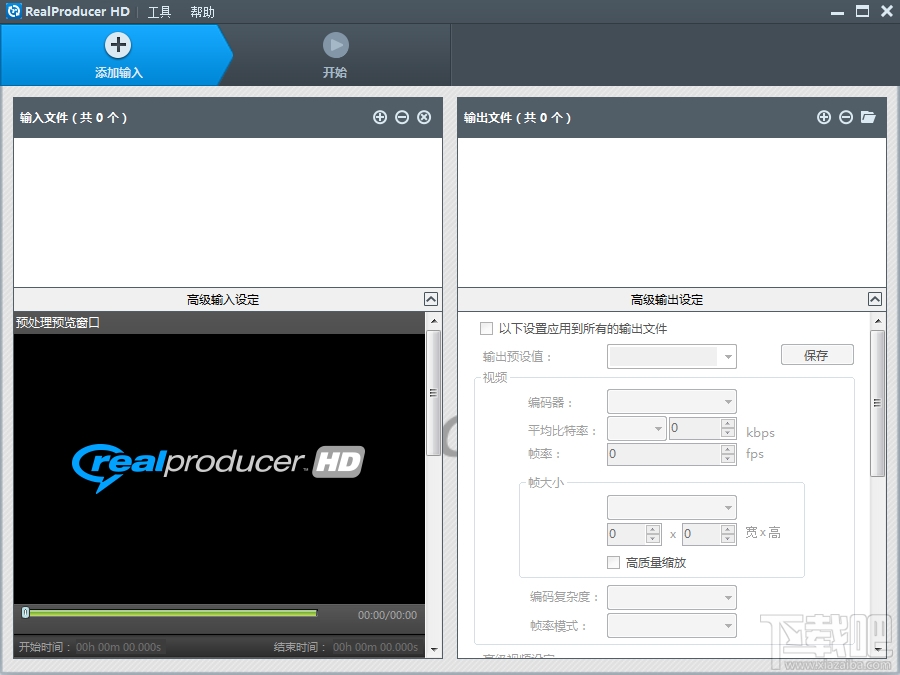Screen dimensions: 900x675
Task: Click the remove input minus icon
Action: tap(402, 117)
